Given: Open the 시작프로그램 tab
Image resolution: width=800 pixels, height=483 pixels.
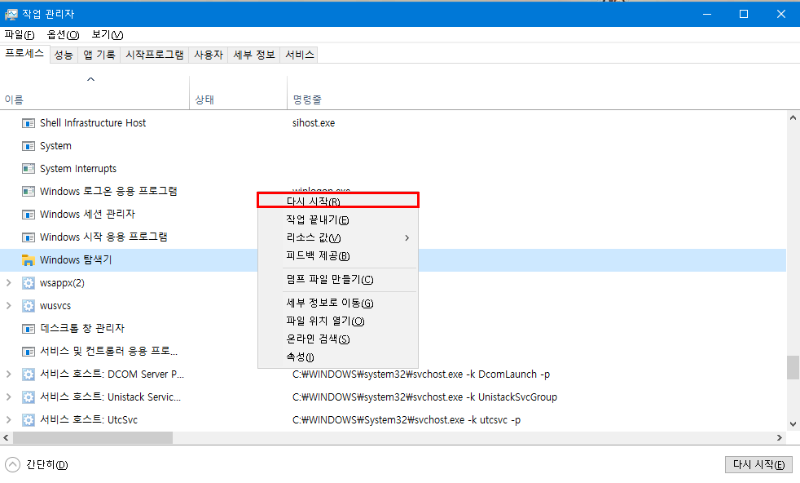Looking at the screenshot, I should tap(154, 55).
